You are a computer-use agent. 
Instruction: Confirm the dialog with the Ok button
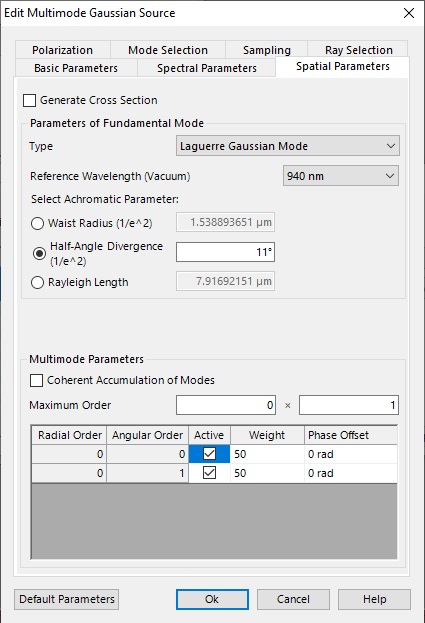point(212,599)
